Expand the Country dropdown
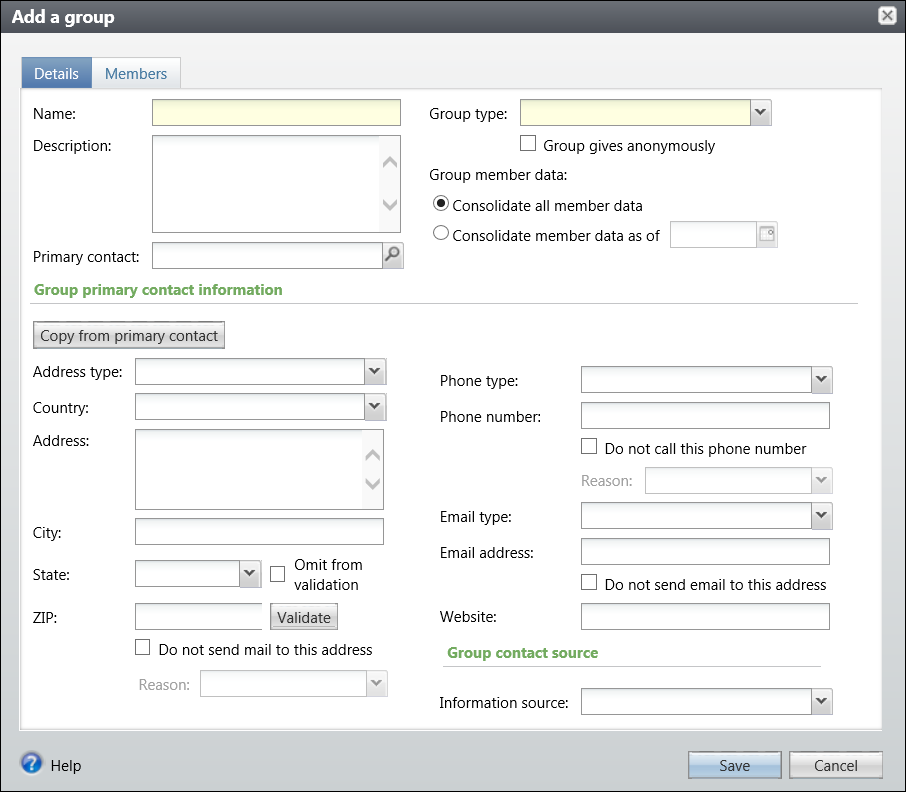906x792 pixels. point(373,407)
